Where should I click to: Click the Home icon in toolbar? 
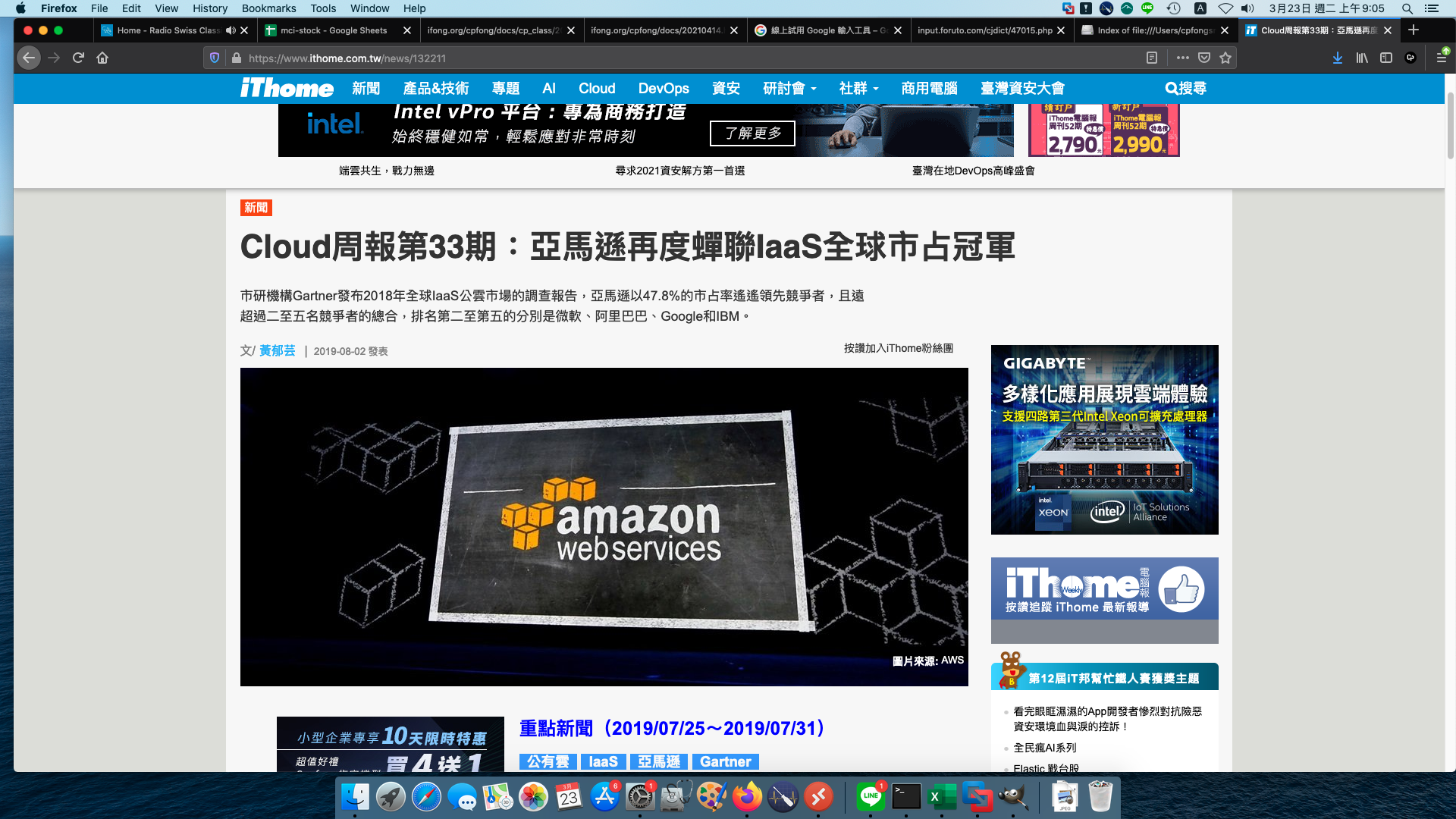(x=102, y=58)
